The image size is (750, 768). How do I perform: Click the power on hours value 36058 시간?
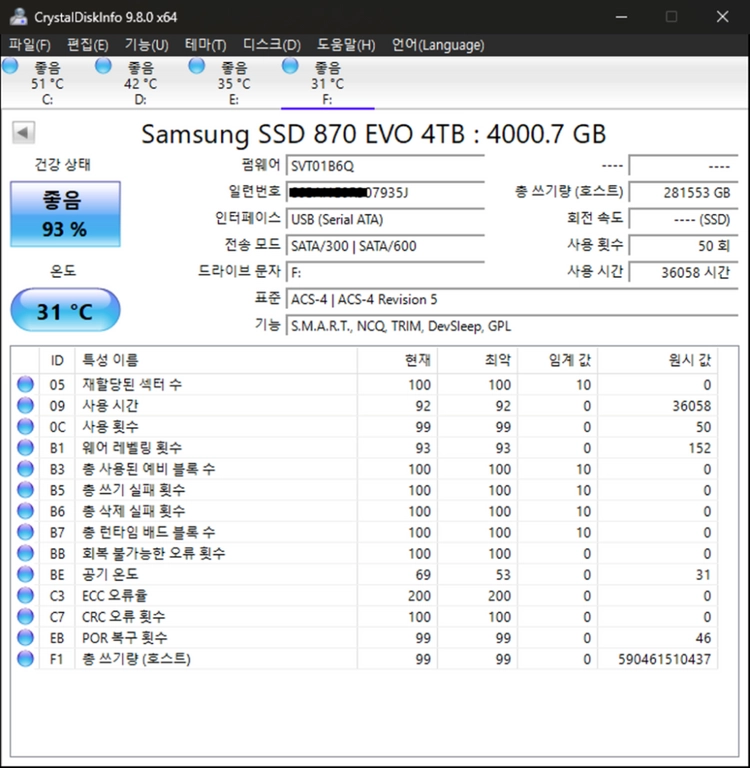coord(683,272)
